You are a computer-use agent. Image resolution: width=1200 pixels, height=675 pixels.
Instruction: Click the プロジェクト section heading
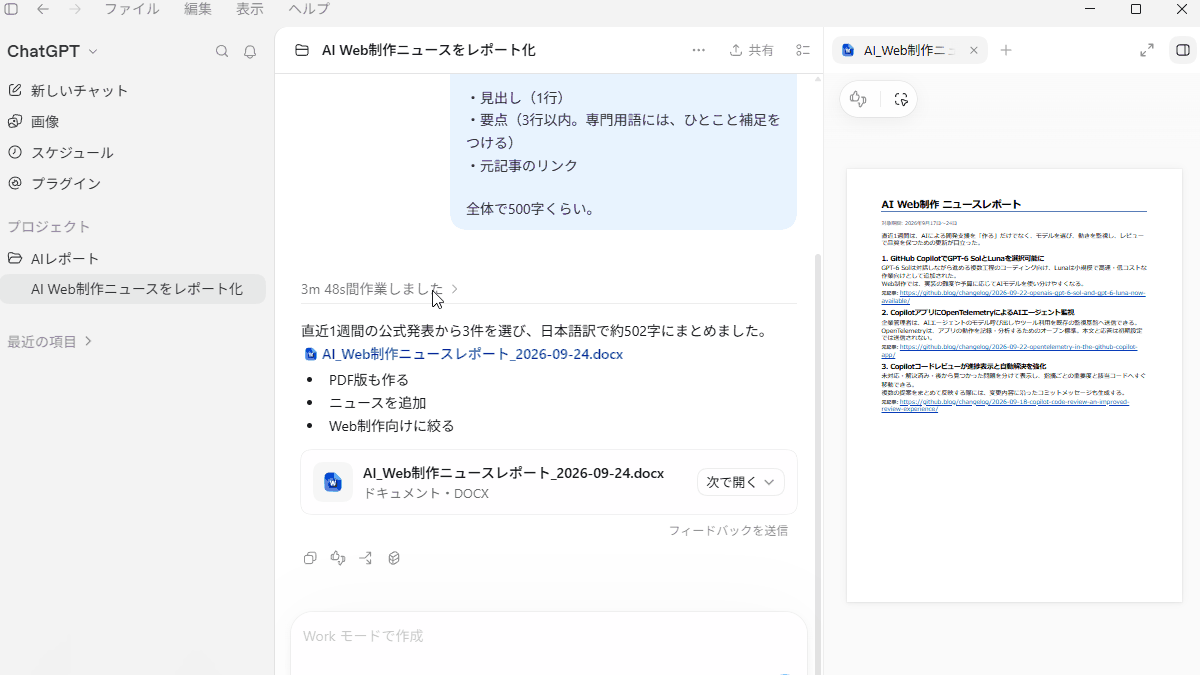[x=49, y=227]
